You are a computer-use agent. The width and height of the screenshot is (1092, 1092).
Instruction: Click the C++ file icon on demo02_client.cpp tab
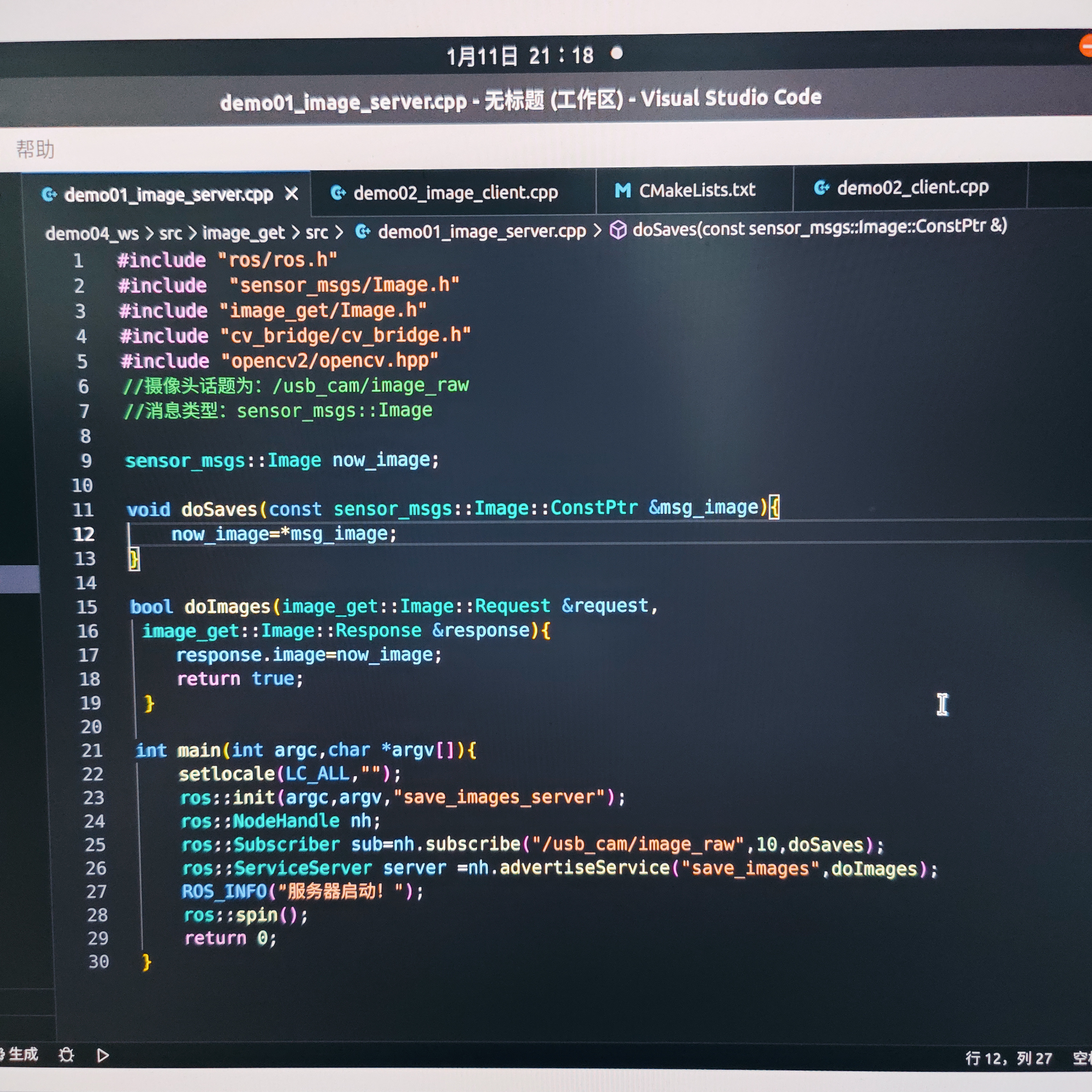[821, 188]
